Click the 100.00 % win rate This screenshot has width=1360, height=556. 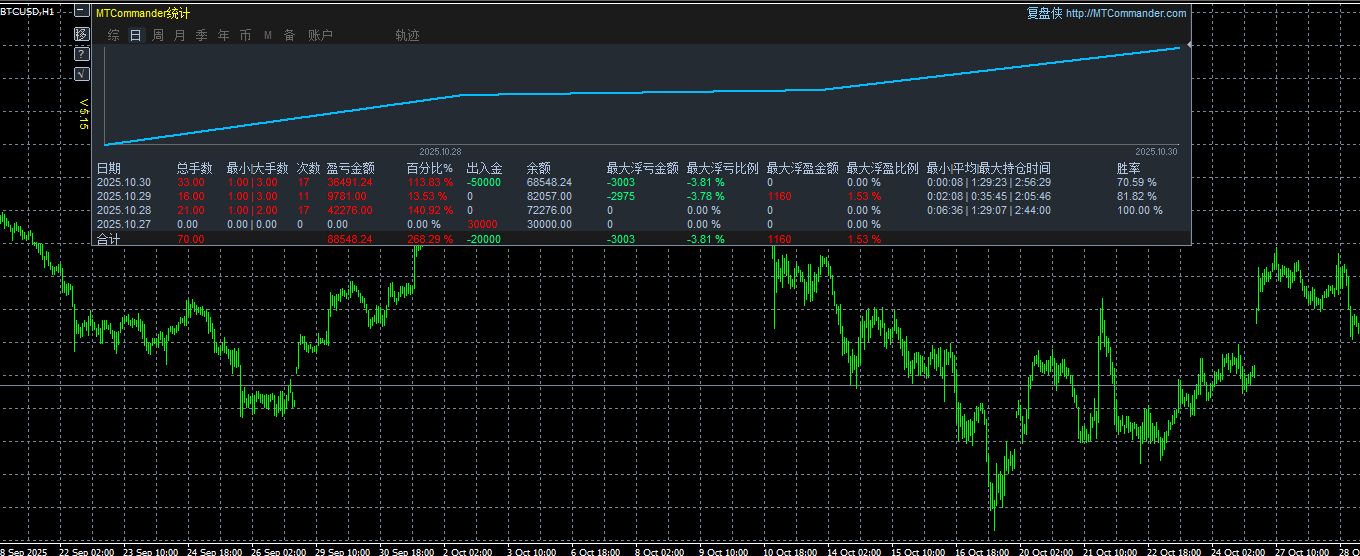point(1140,210)
